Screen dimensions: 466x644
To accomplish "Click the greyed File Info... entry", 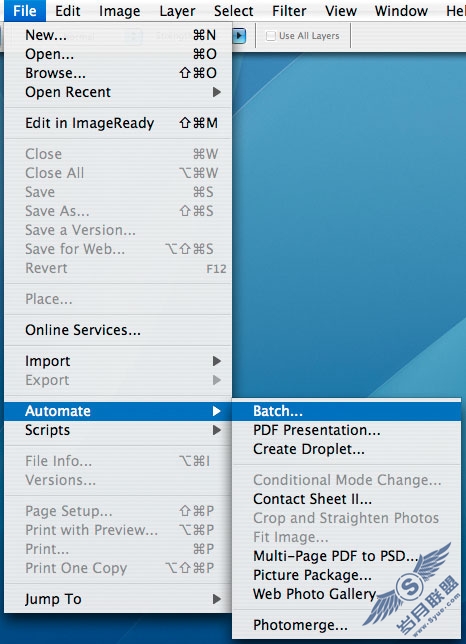I will (x=118, y=461).
